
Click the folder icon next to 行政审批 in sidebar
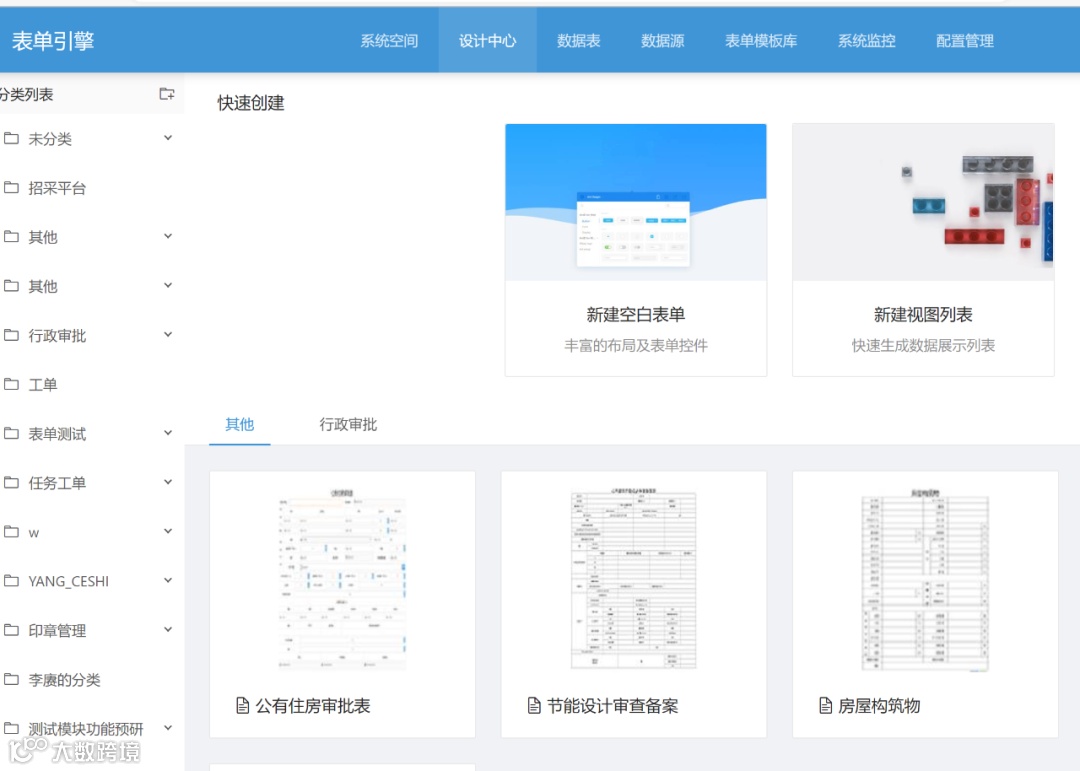coord(11,335)
